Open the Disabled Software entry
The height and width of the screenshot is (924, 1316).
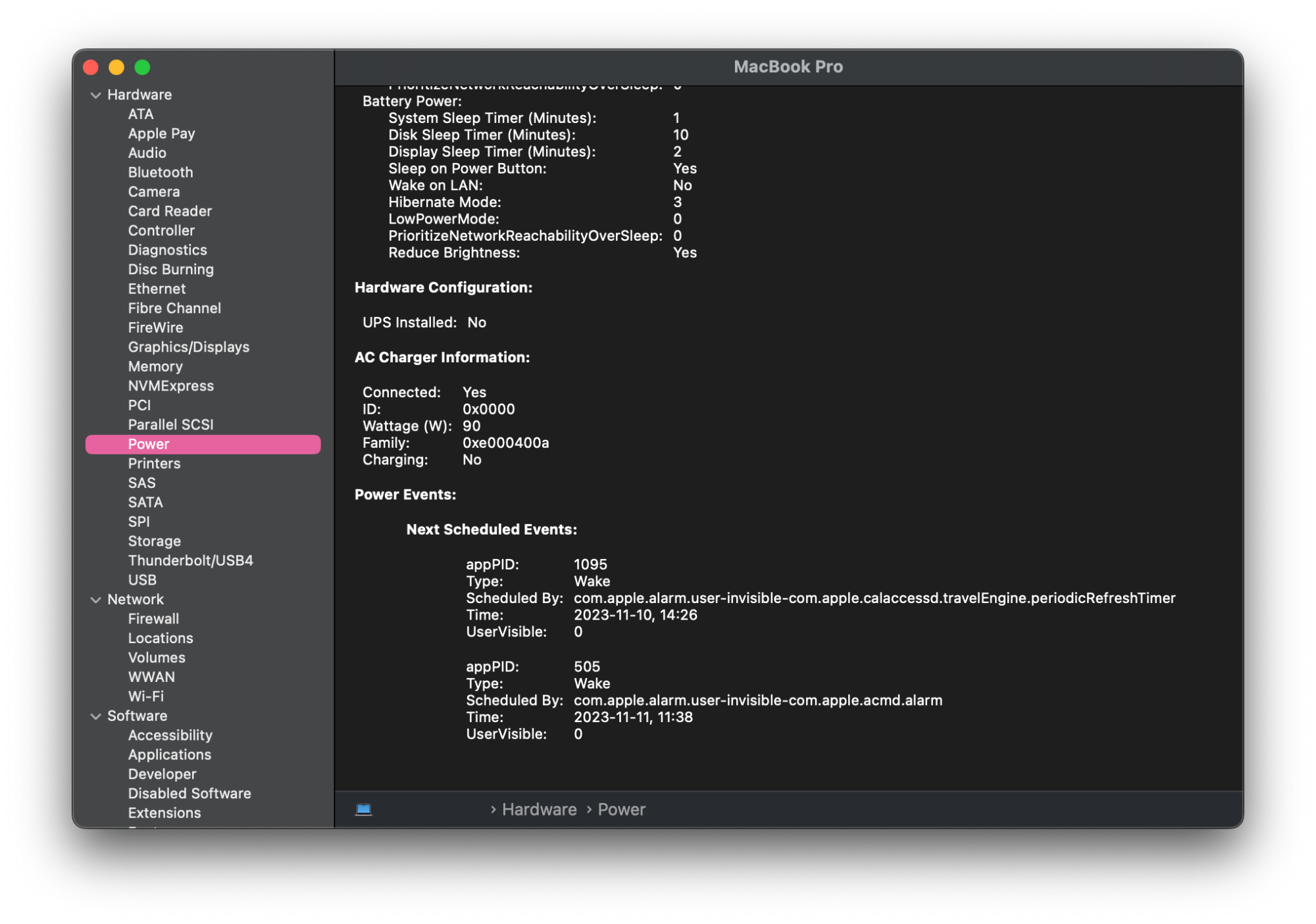(x=190, y=793)
